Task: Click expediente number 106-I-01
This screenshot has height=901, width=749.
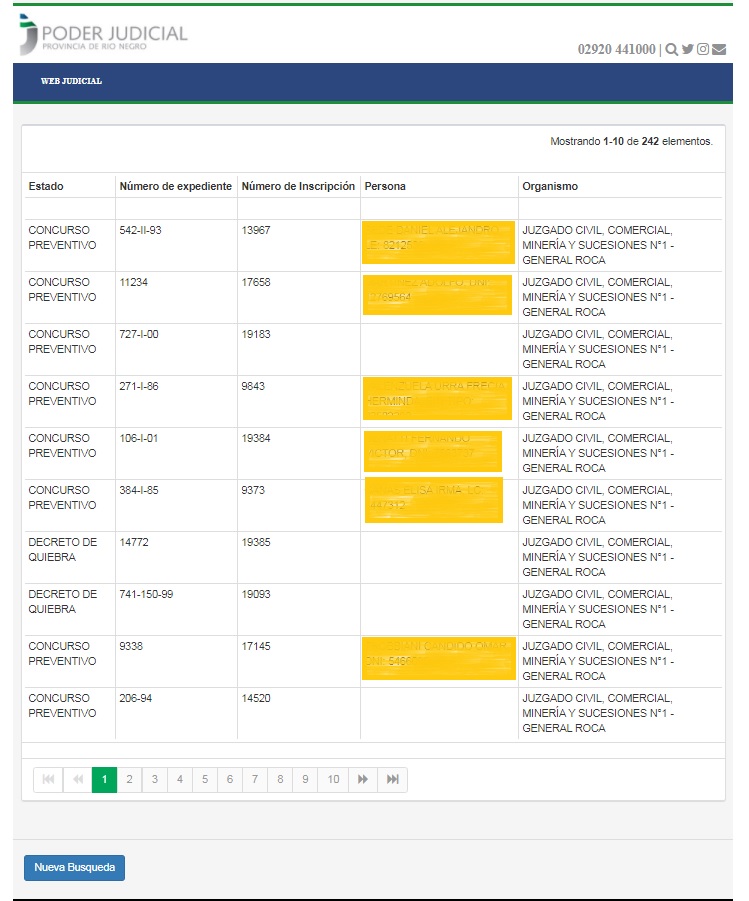Action: click(139, 438)
